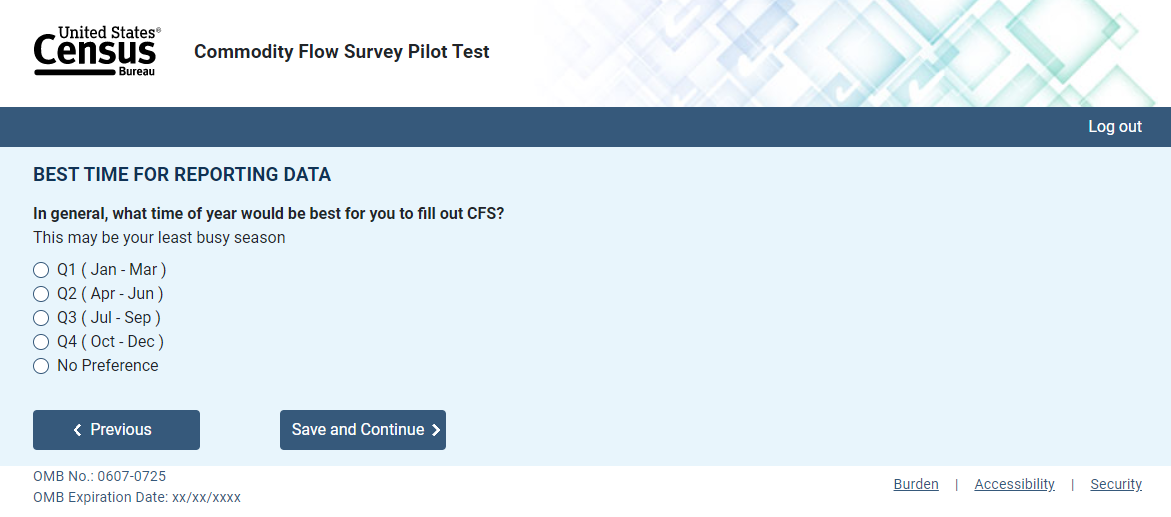Click the question text about filling out CFS
This screenshot has width=1171, height=517.
click(x=268, y=213)
